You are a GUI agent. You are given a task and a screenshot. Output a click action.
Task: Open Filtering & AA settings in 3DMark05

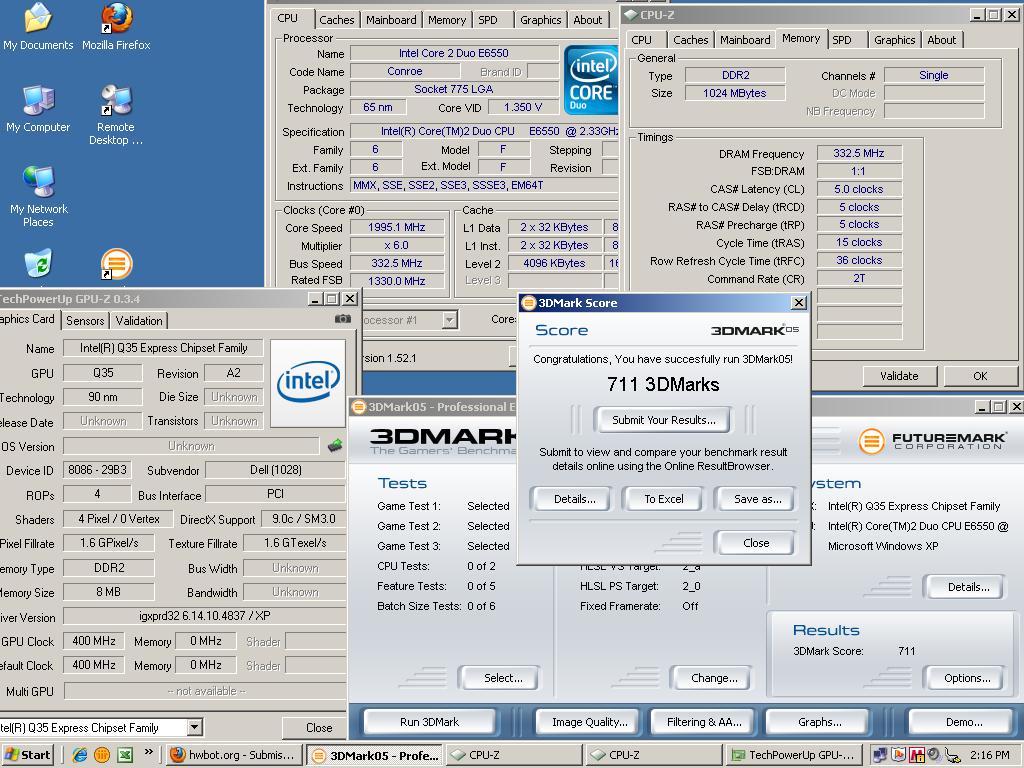[x=704, y=722]
